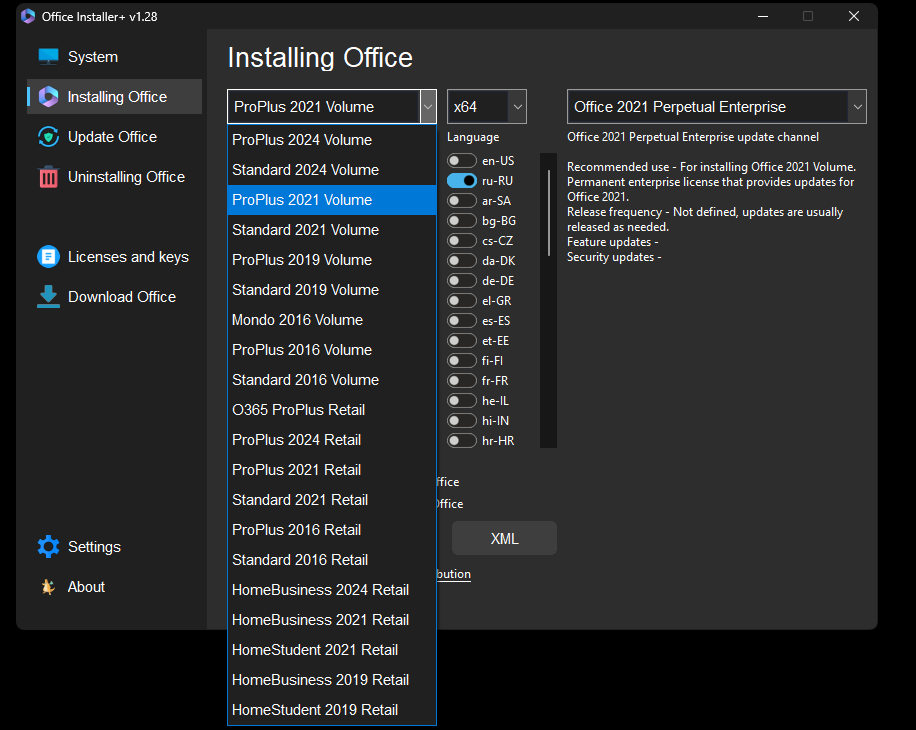This screenshot has height=730, width=916.
Task: Click the XML button
Action: point(504,538)
